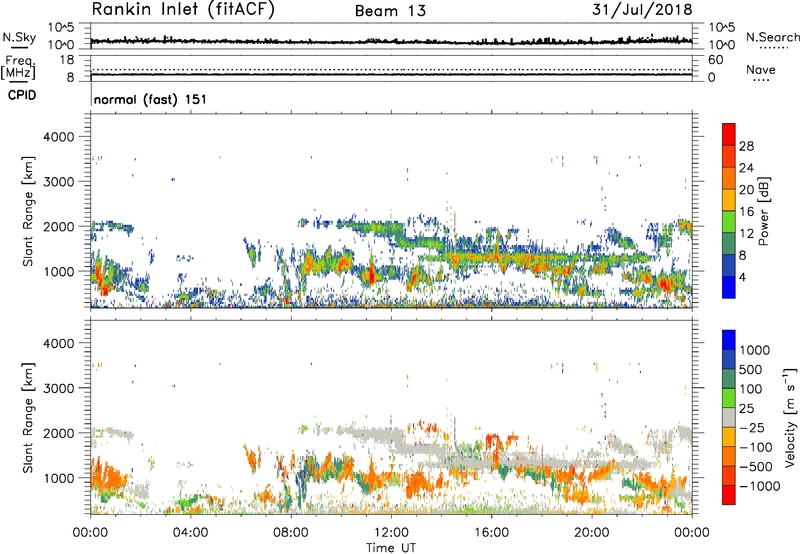
Task: Click the '20:00' time tick label
Action: pos(591,533)
